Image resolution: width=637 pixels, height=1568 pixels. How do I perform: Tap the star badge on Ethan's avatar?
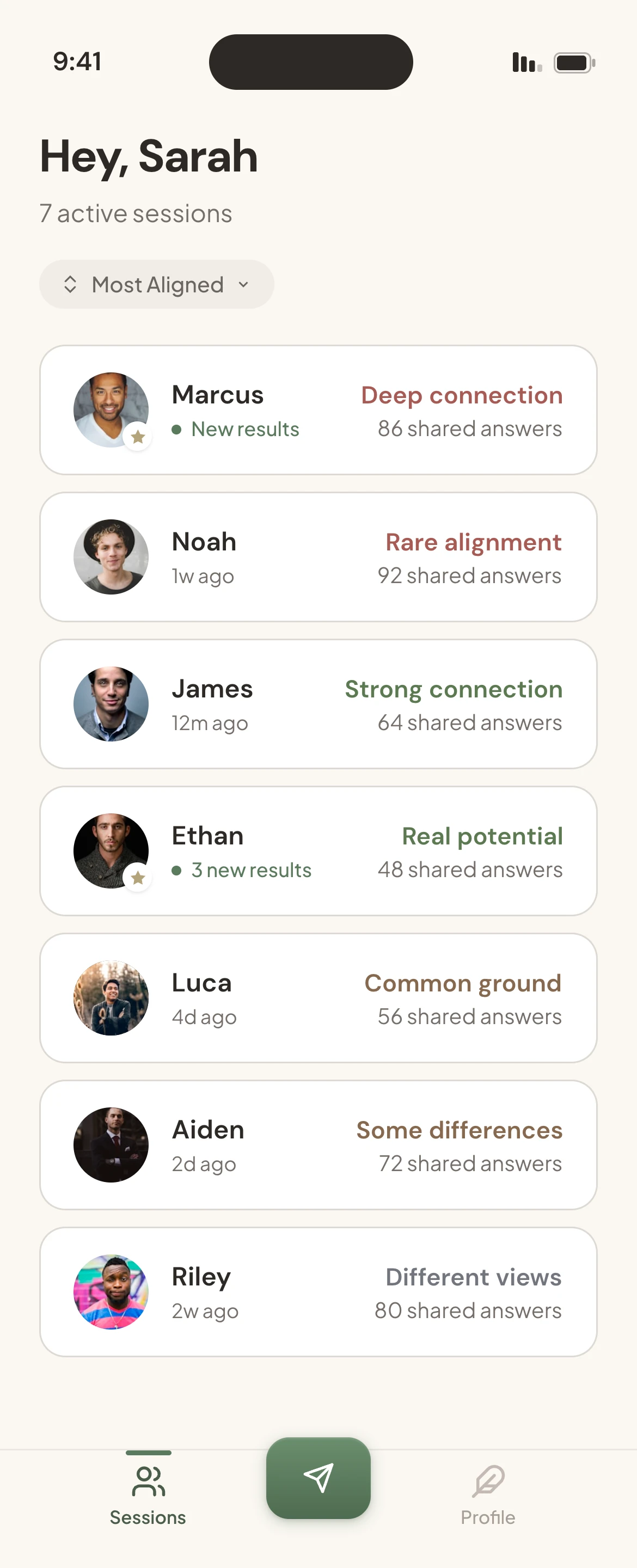(x=138, y=878)
